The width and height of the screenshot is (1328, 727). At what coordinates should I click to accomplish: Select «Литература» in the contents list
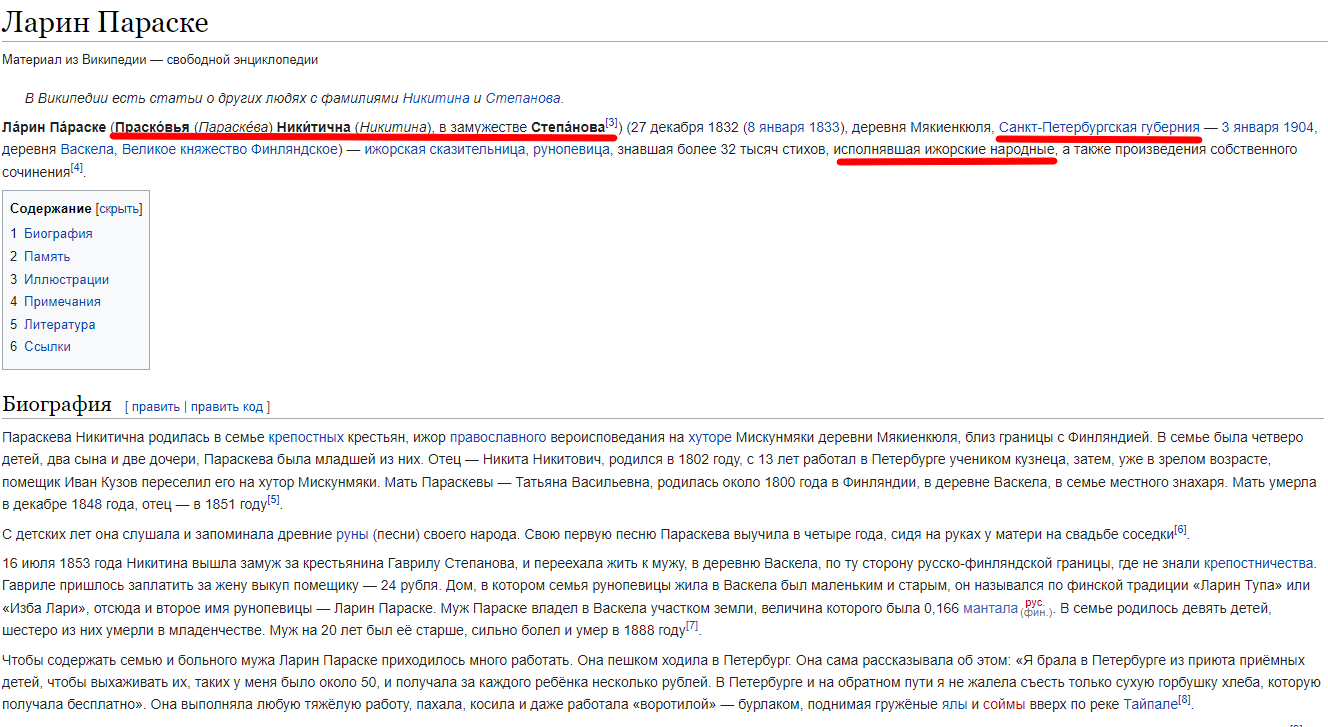click(x=60, y=324)
